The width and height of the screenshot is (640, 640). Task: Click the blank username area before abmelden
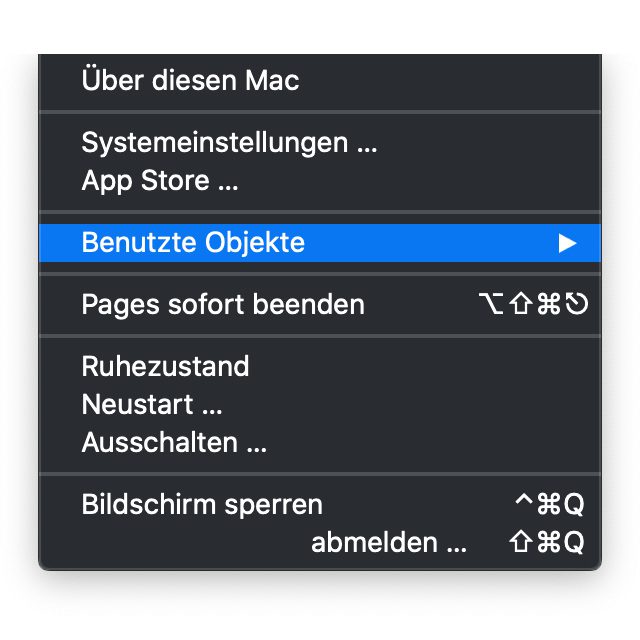(x=190, y=543)
